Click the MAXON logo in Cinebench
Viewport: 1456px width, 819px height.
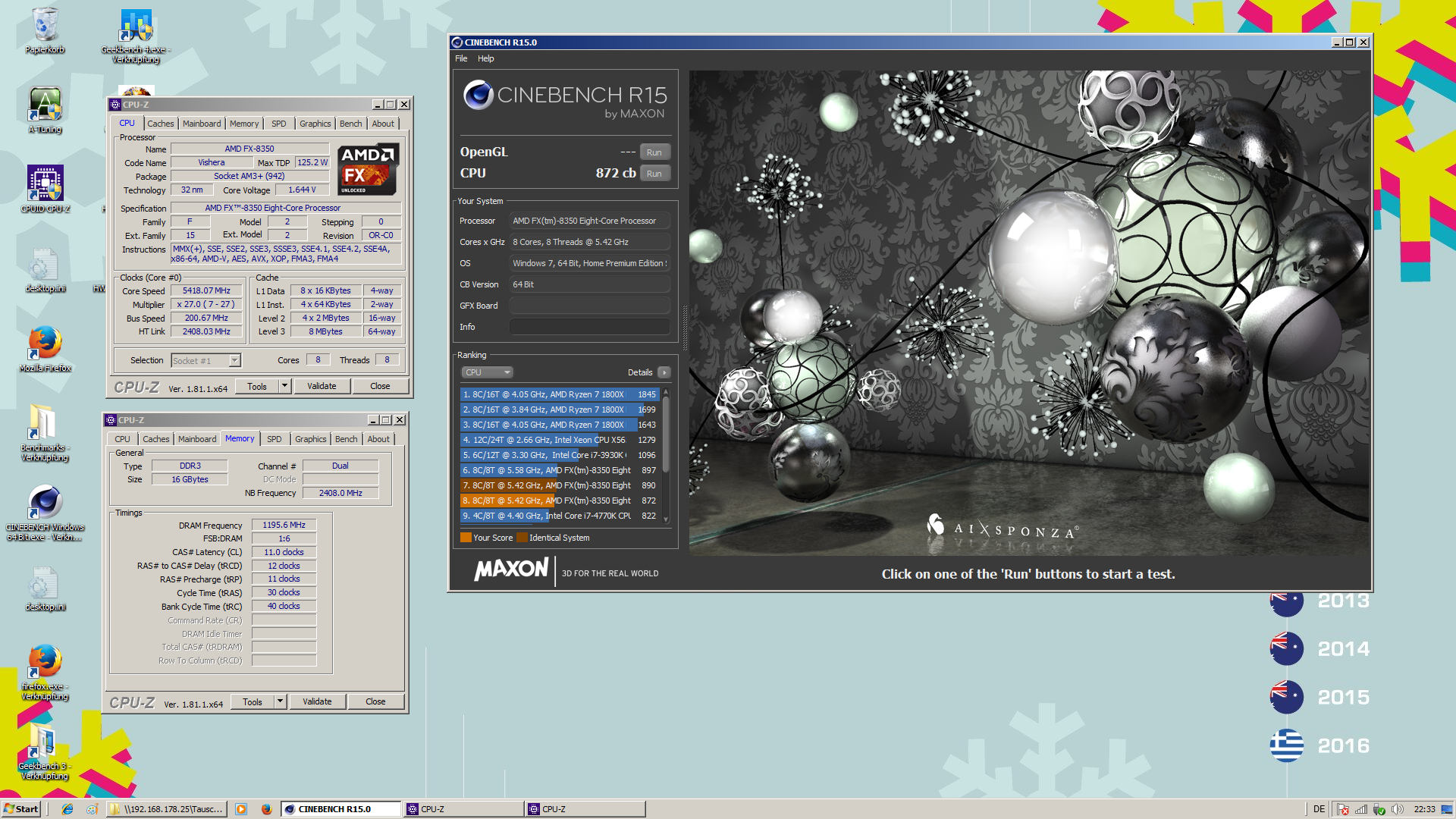pyautogui.click(x=510, y=570)
